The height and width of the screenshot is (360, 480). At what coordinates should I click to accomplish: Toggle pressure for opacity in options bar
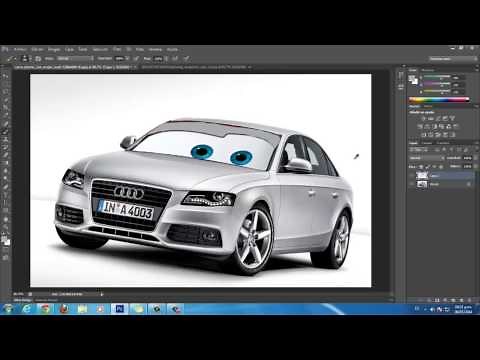[136, 58]
